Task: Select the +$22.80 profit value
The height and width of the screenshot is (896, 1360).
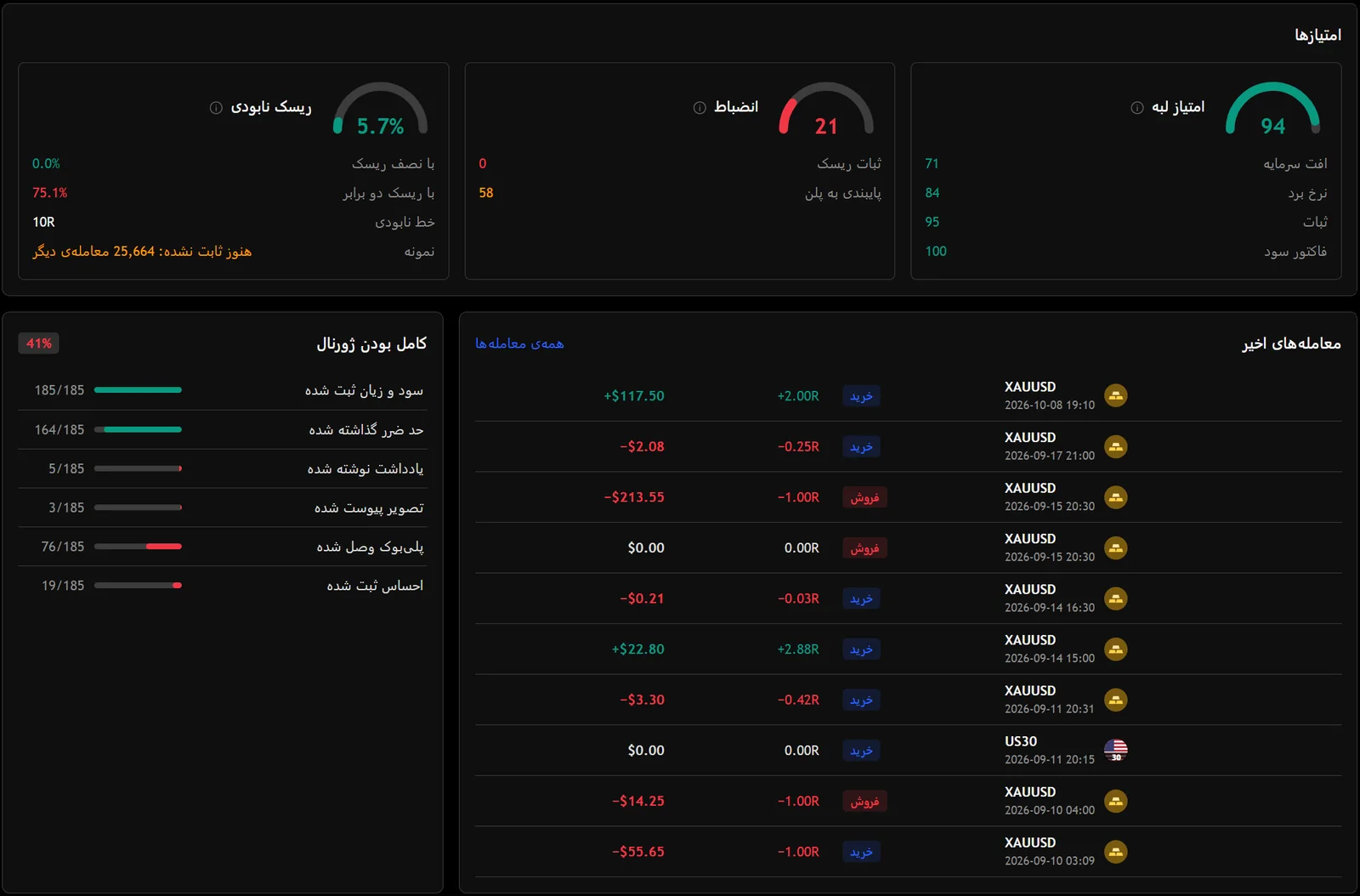Action: [x=637, y=649]
